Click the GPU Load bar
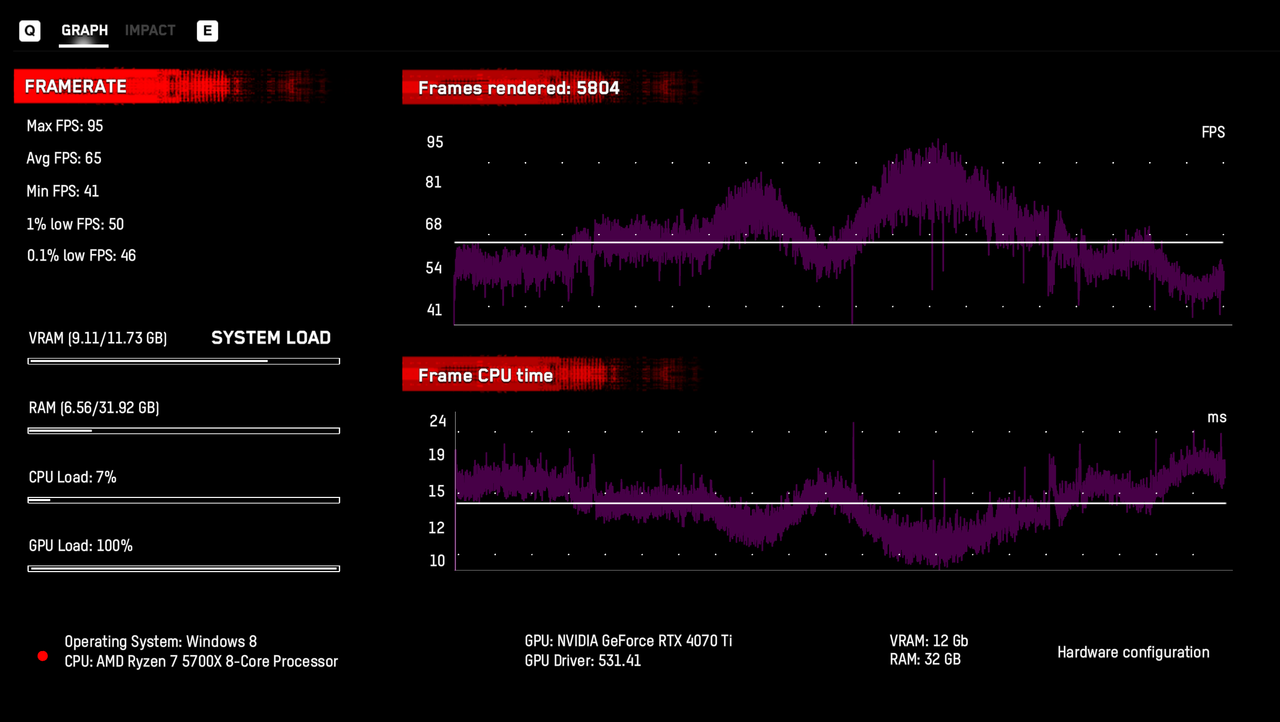1280x722 pixels. pyautogui.click(x=184, y=568)
